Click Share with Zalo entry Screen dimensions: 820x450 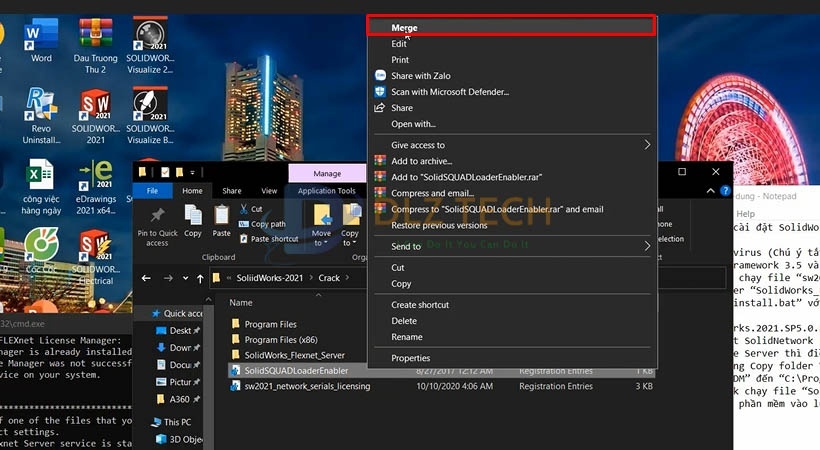tap(511, 76)
